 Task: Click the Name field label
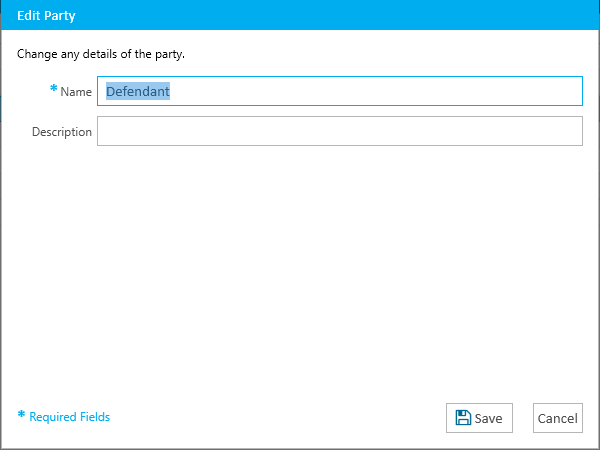tap(76, 92)
